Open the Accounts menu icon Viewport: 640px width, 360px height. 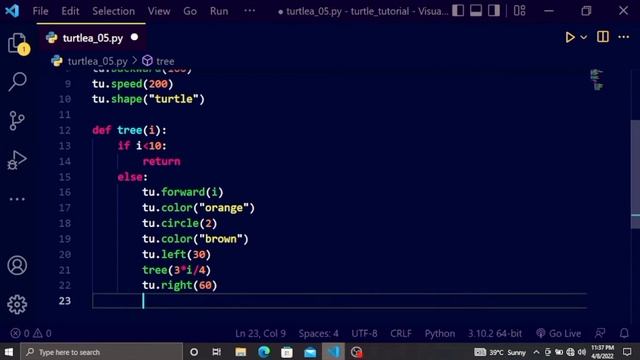(17, 265)
